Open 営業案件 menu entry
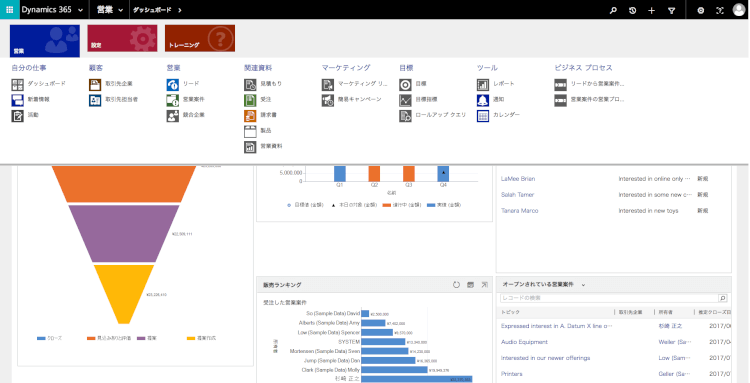Image resolution: width=750 pixels, height=383 pixels. click(186, 99)
